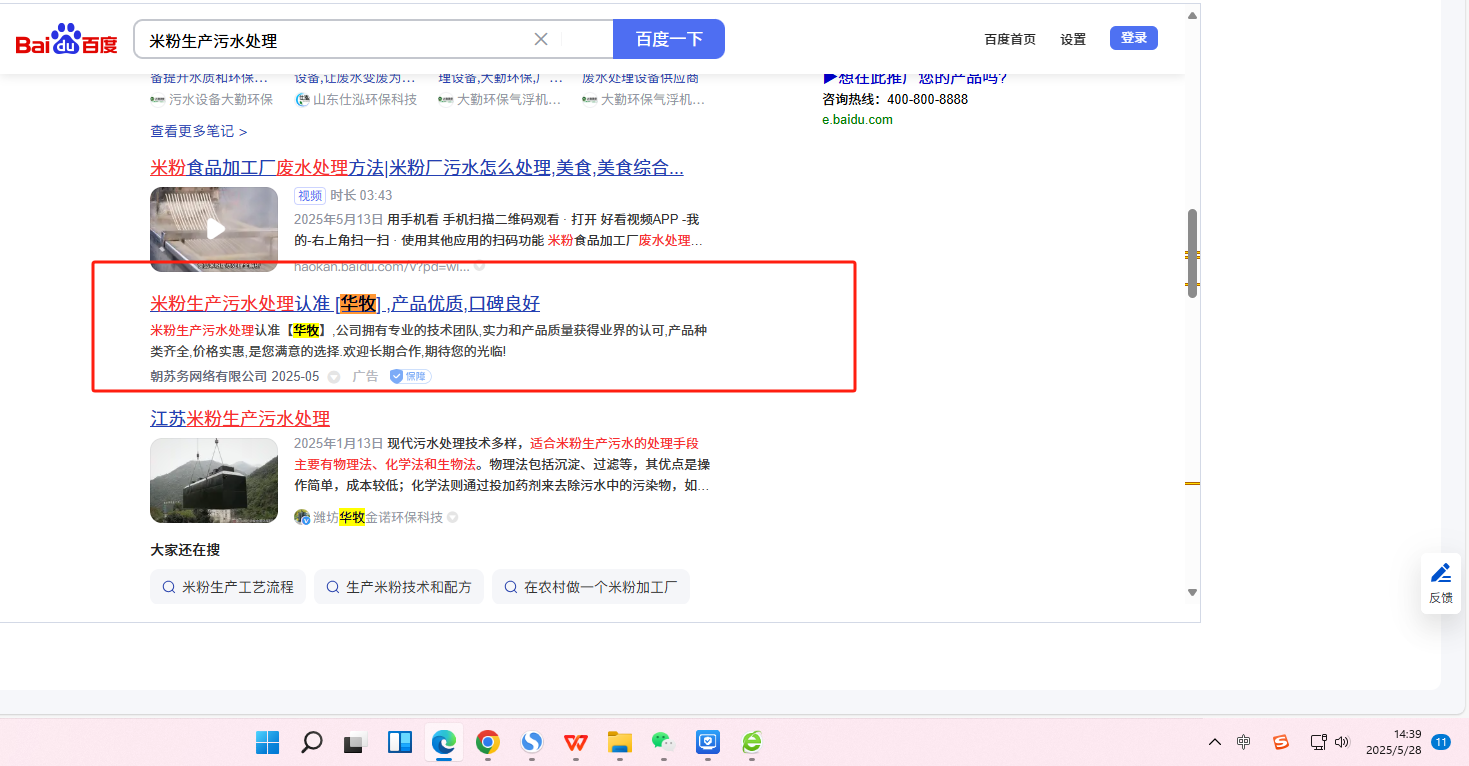Open the volume control in system tray
The height and width of the screenshot is (766, 1469).
[1342, 742]
